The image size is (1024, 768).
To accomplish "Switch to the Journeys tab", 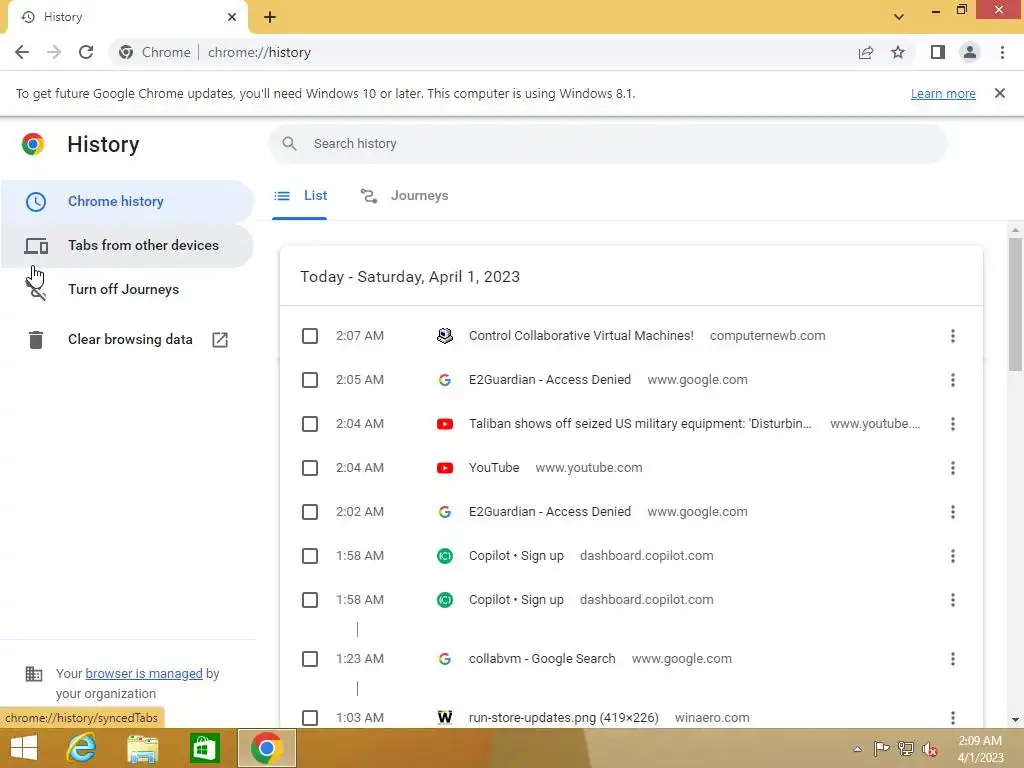I will (x=404, y=196).
